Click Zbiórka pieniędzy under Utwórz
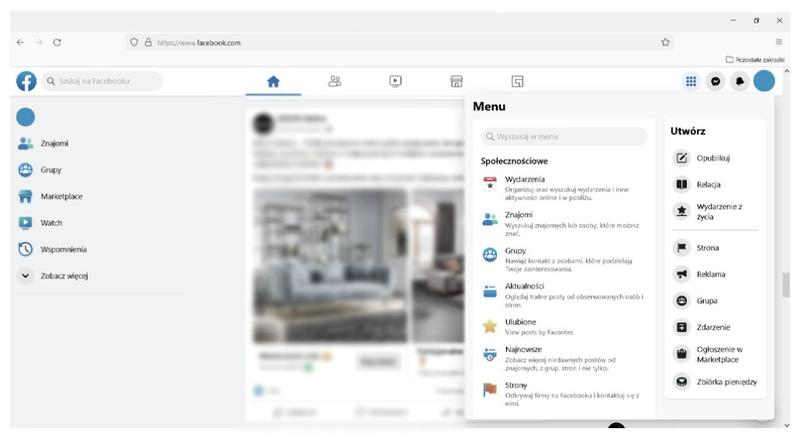800x439 pixels. [714, 382]
